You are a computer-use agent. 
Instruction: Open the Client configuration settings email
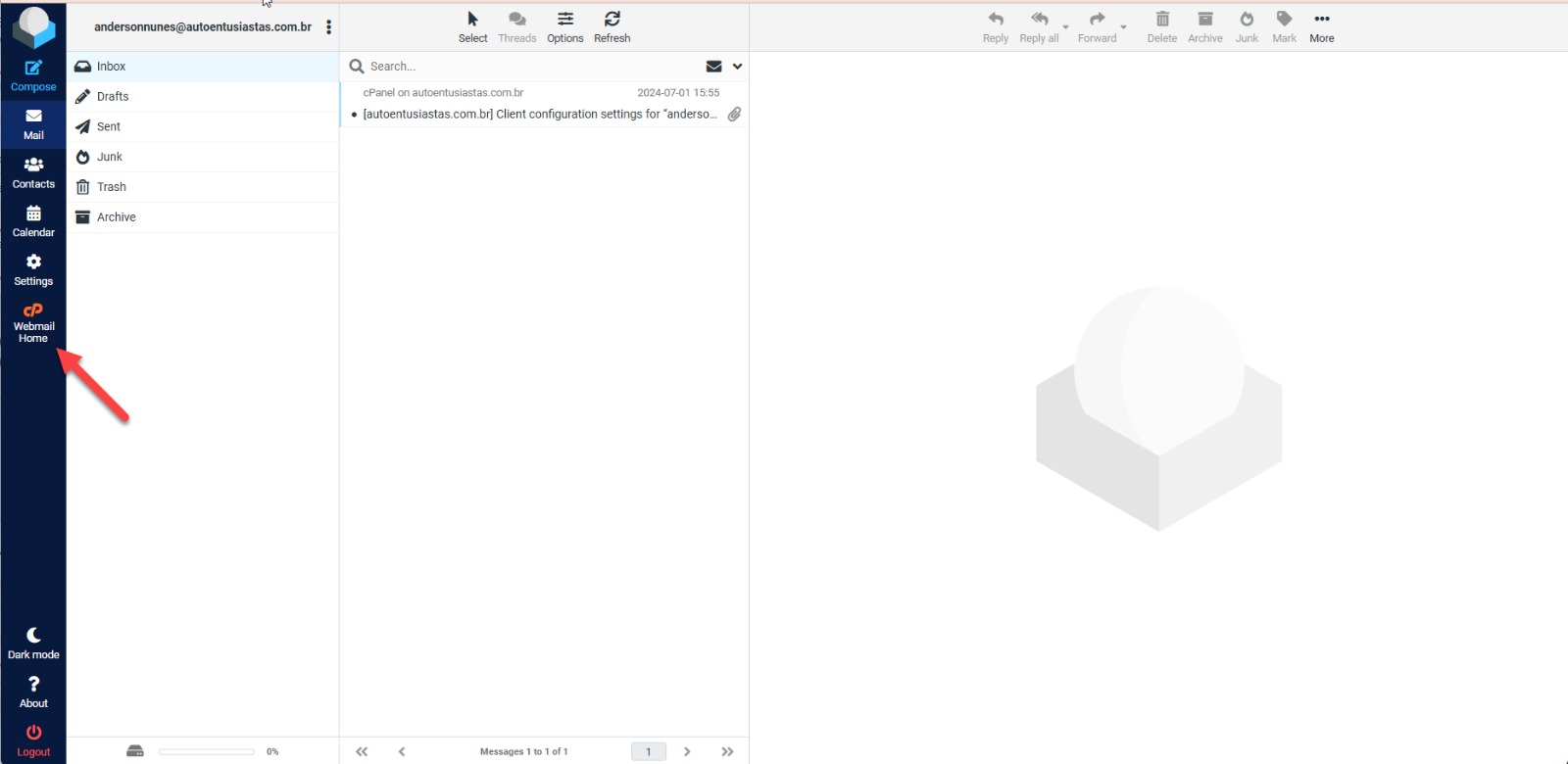coord(539,115)
